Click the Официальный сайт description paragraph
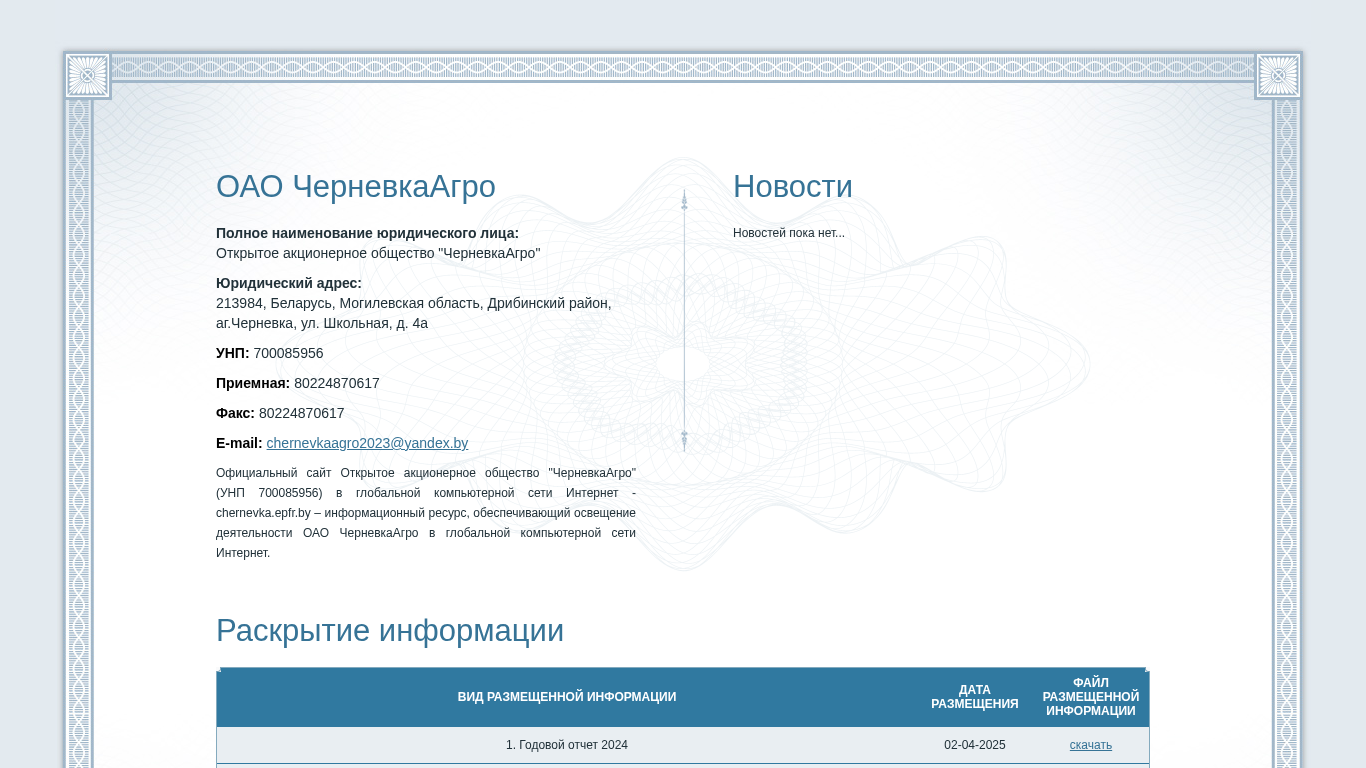The height and width of the screenshot is (768, 1366). coord(426,513)
